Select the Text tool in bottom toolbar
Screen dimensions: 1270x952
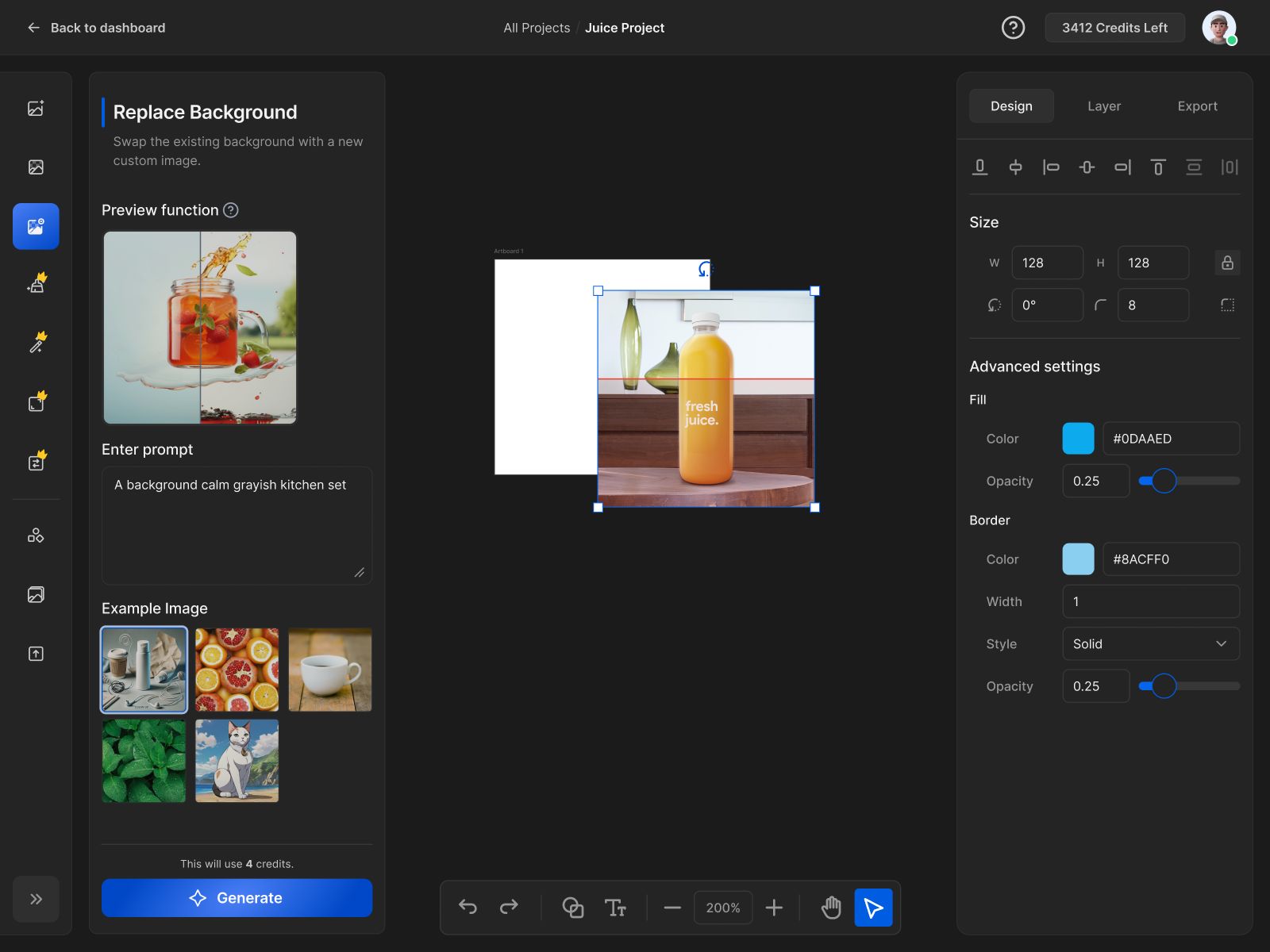pyautogui.click(x=617, y=907)
